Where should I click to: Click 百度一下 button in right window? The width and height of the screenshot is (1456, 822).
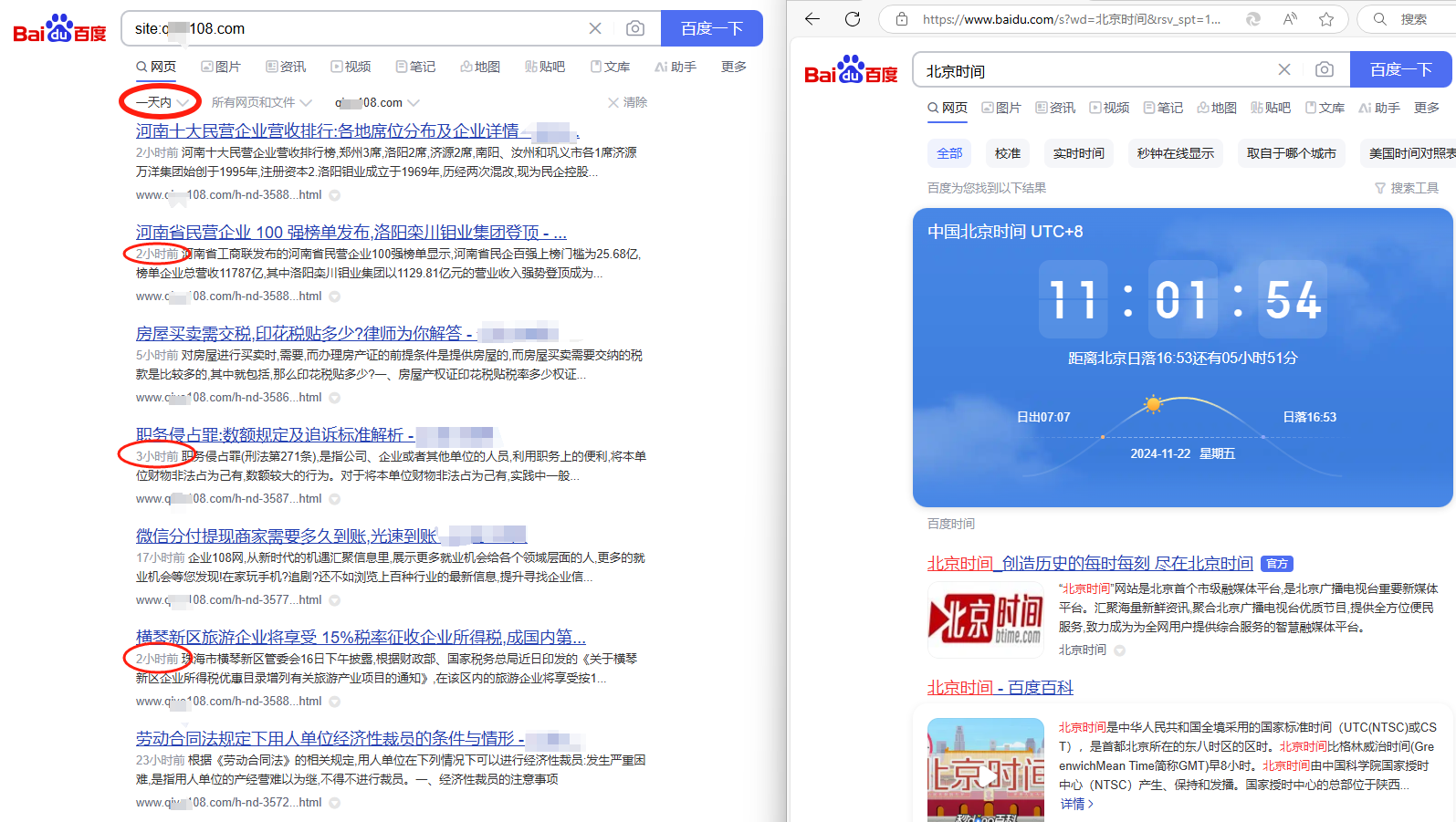[x=1401, y=69]
